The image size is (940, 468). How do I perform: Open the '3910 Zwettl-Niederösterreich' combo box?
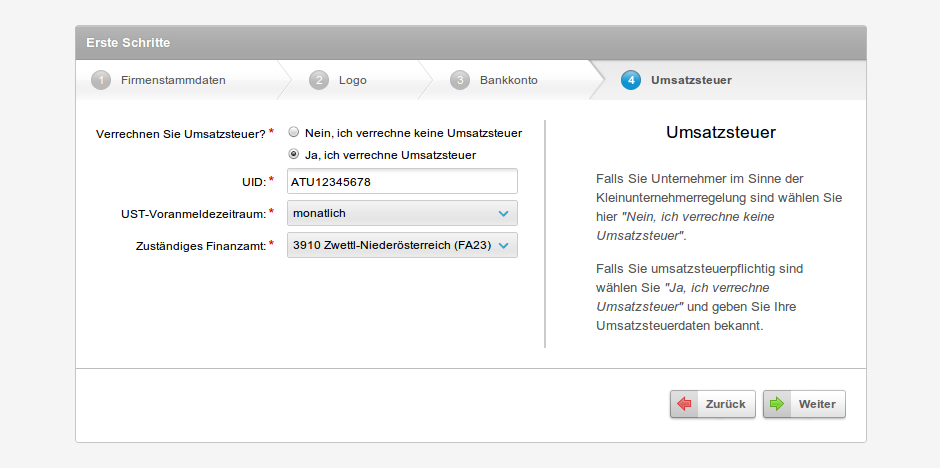point(392,245)
